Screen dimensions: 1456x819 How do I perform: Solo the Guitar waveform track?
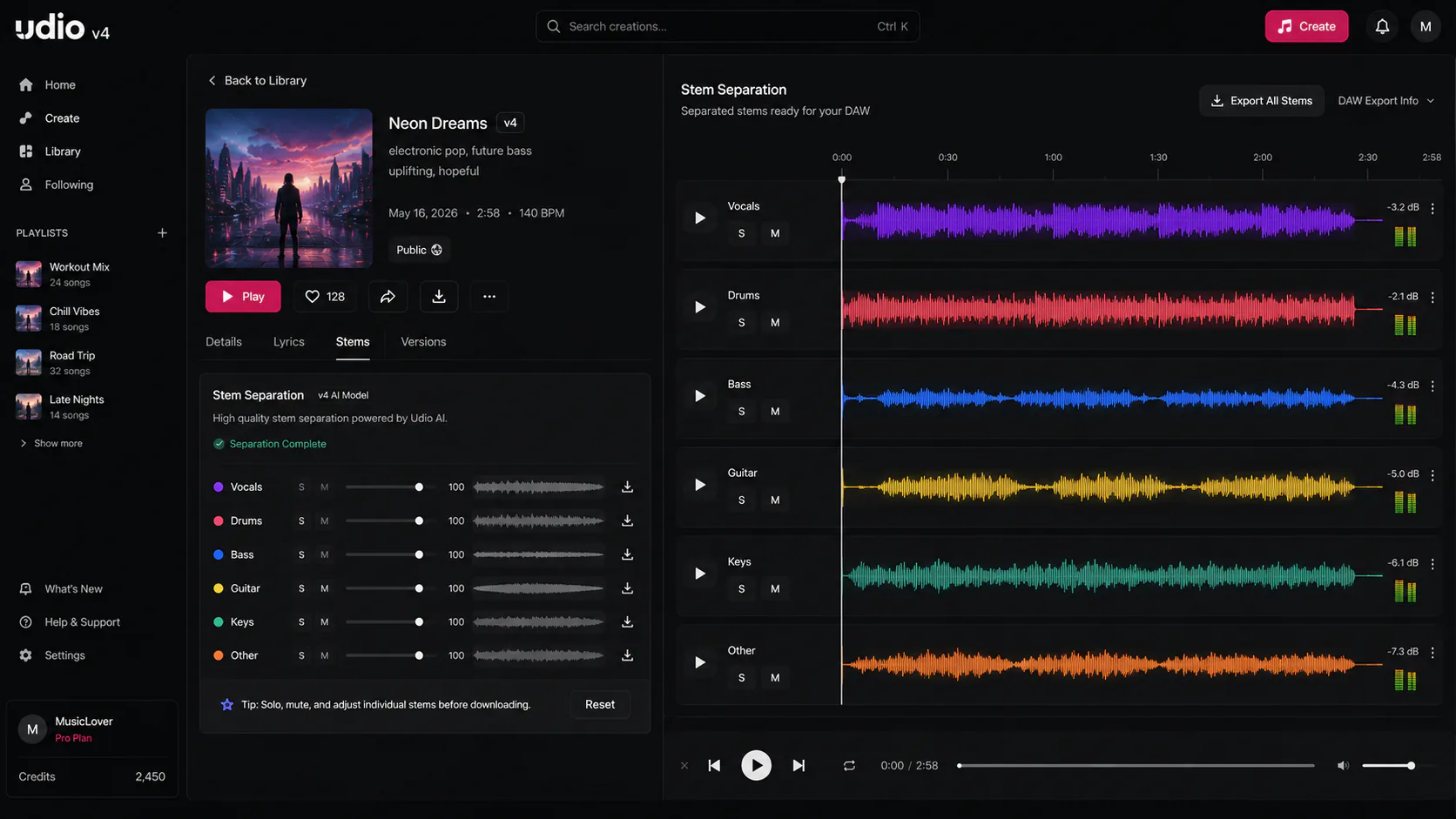pyautogui.click(x=741, y=500)
